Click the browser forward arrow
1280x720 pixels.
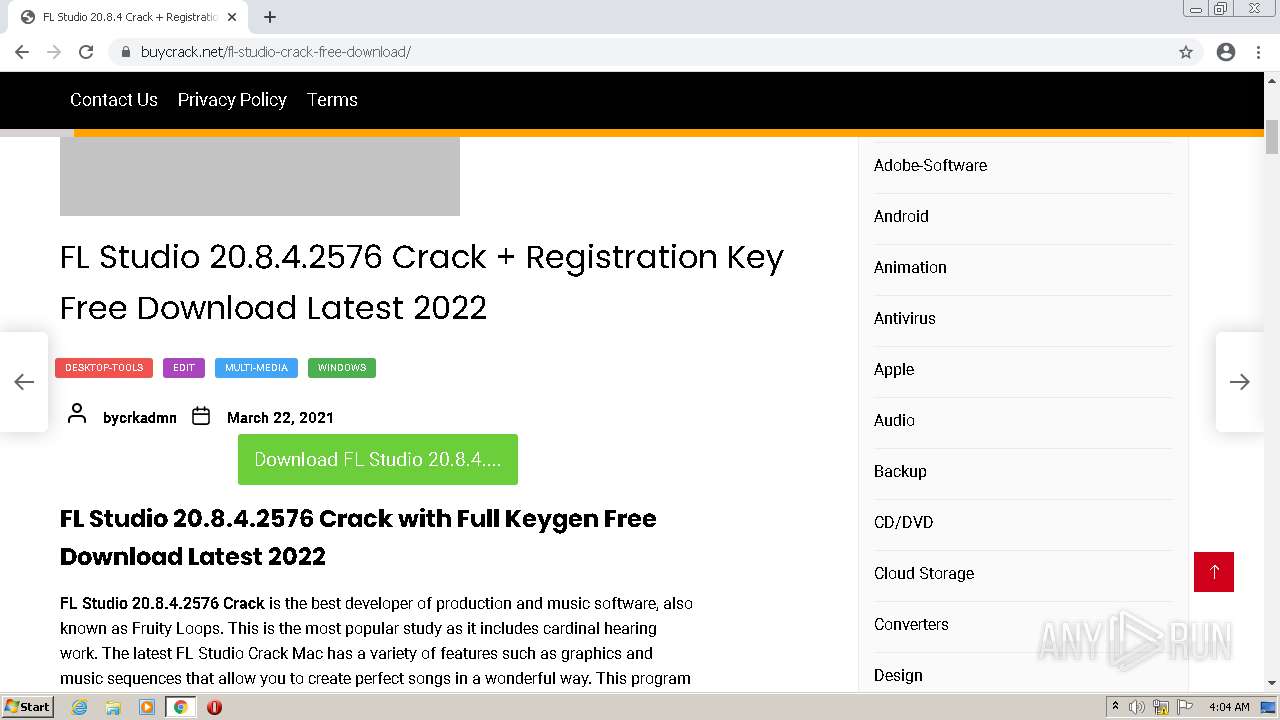point(54,52)
